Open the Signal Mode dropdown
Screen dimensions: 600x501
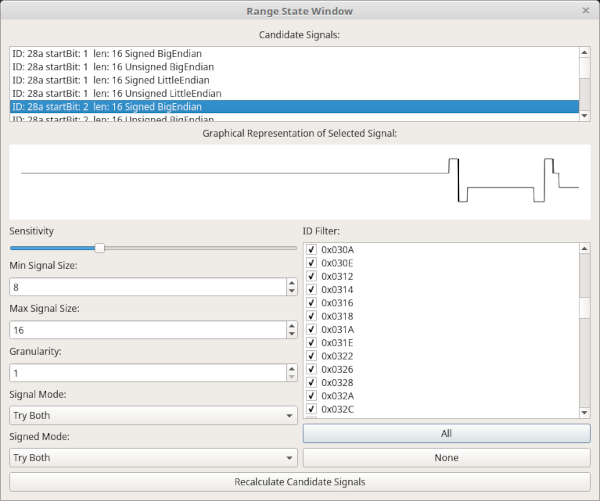[x=153, y=415]
